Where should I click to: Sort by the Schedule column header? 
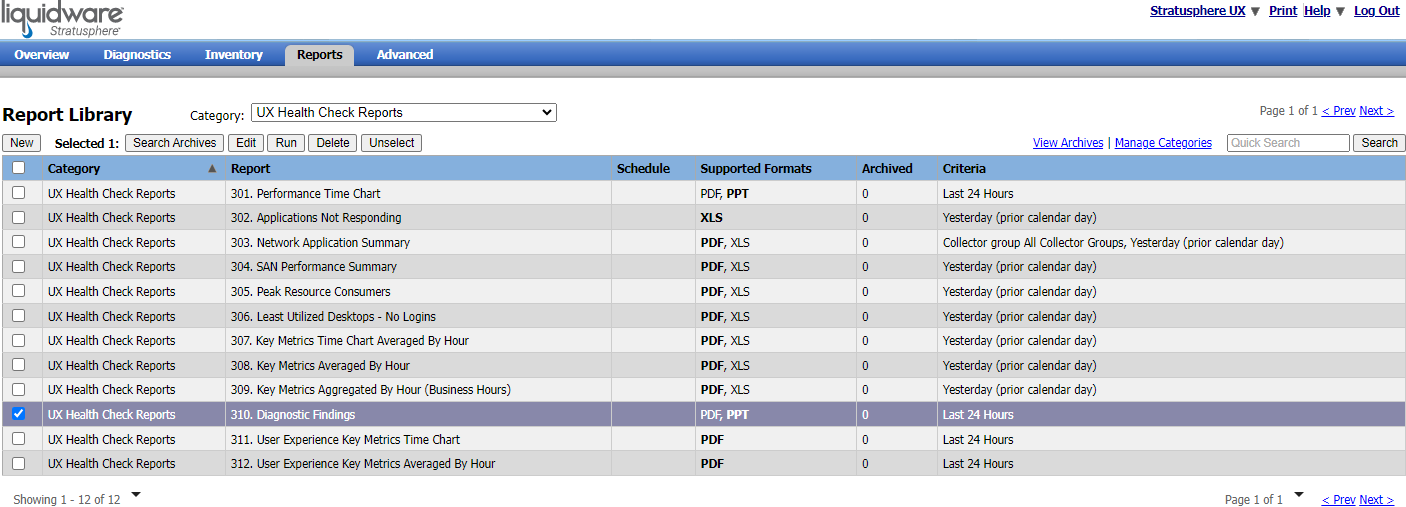coord(643,169)
